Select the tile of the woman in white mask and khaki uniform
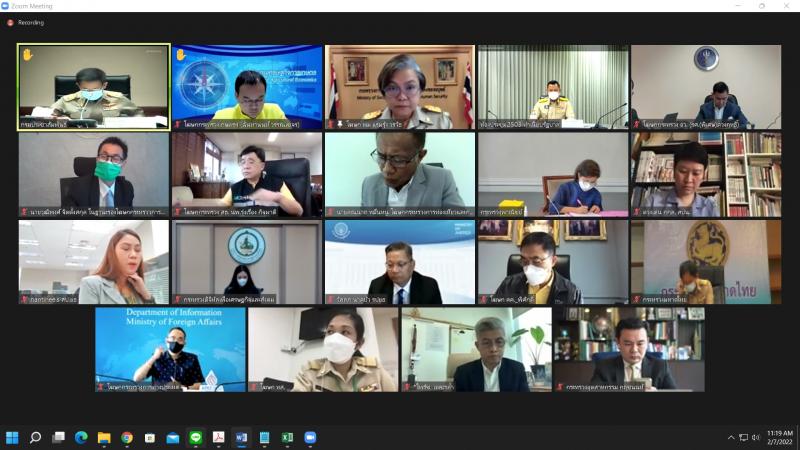800x450 pixels. [x=323, y=349]
